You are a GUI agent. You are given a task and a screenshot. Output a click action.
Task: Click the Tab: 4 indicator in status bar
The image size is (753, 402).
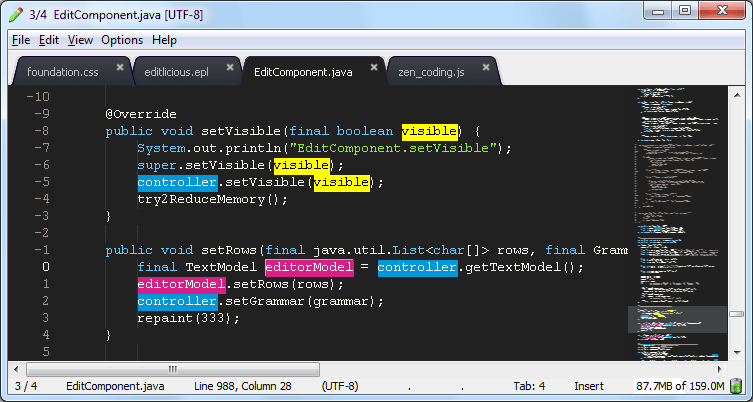click(x=528, y=386)
